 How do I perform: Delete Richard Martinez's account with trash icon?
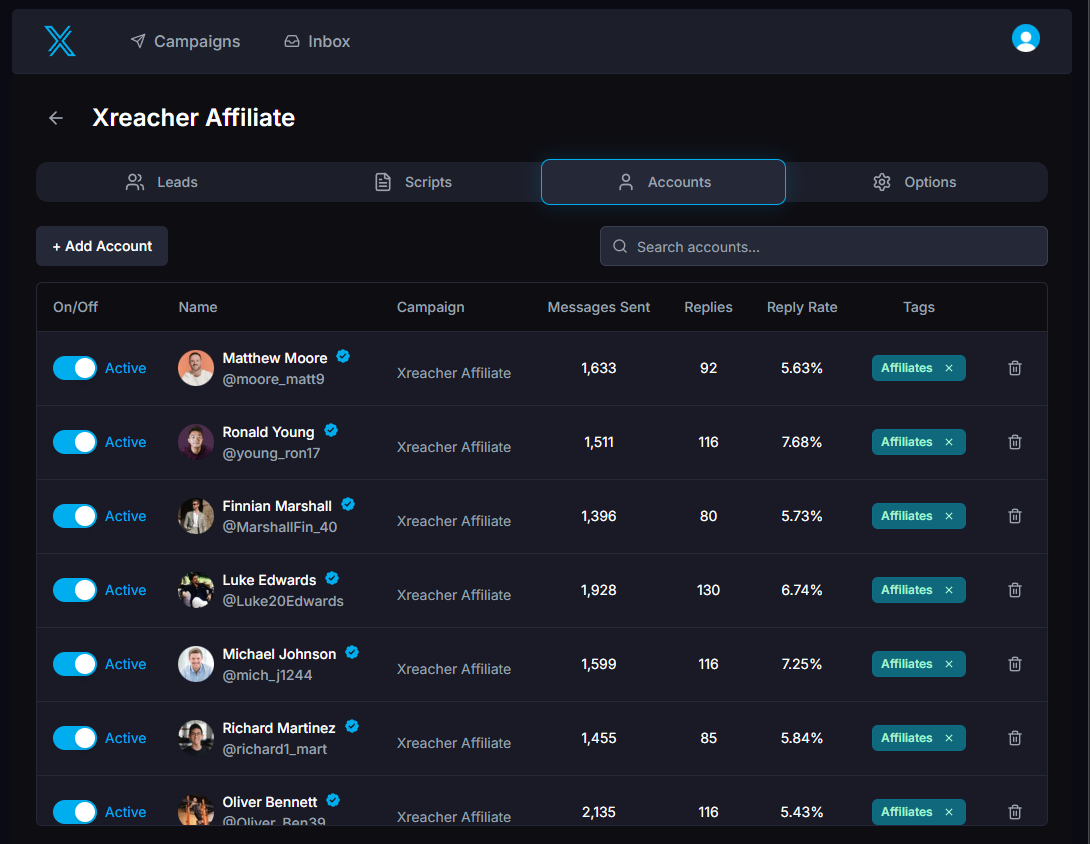coord(1014,738)
